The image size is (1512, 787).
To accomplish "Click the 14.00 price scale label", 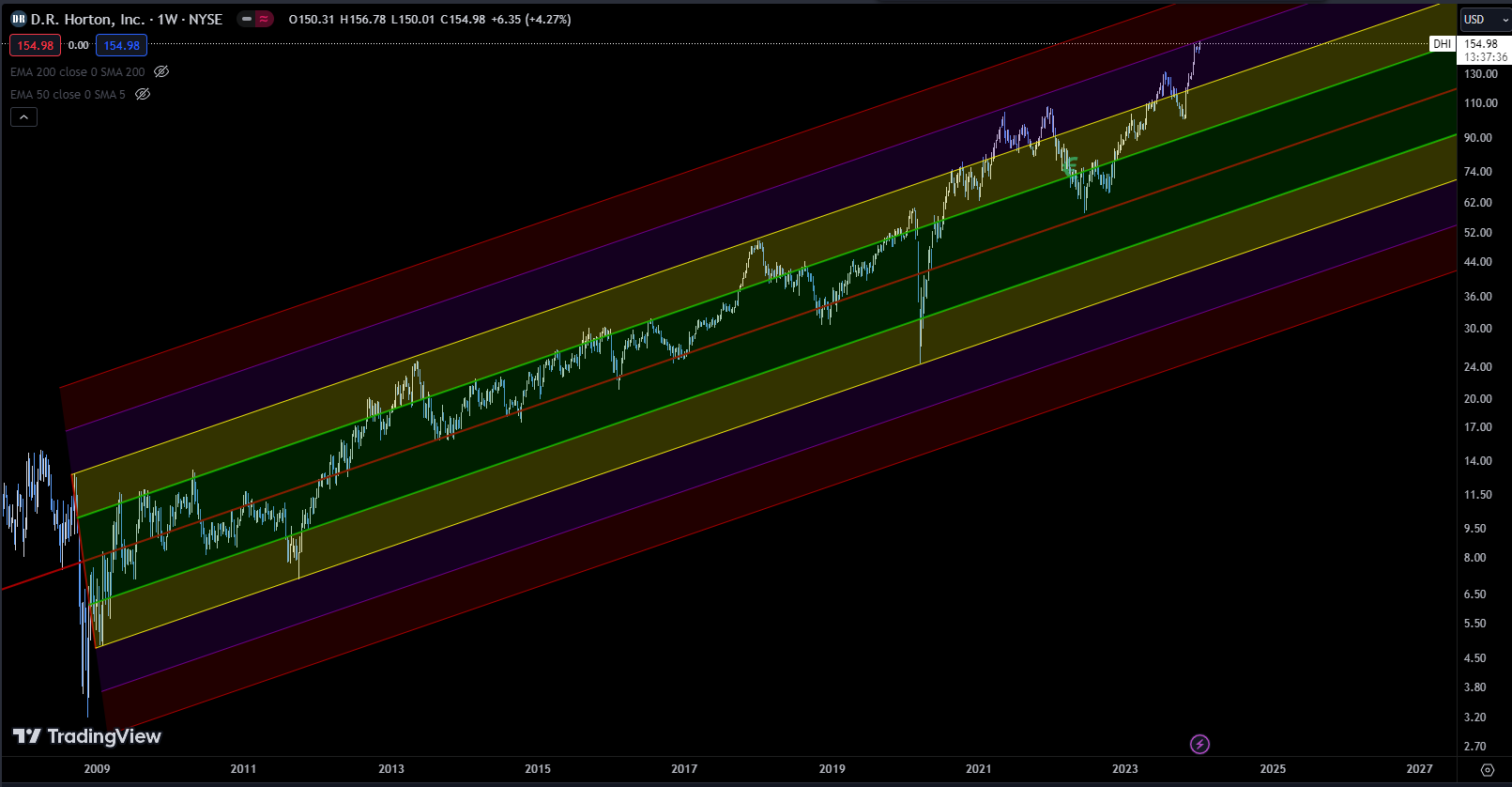I will pos(1478,461).
